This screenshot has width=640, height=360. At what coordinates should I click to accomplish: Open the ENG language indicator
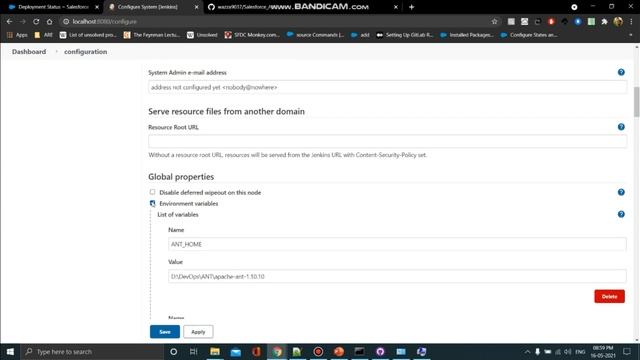pyautogui.click(x=580, y=351)
